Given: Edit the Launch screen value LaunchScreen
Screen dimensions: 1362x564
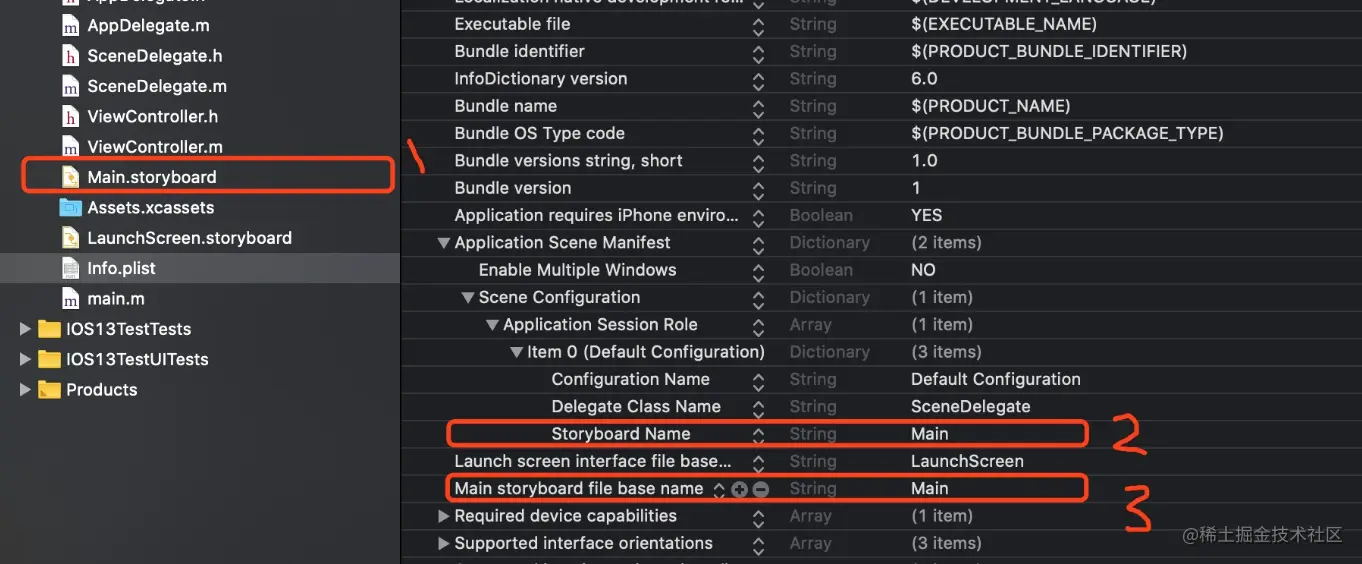Looking at the screenshot, I should [967, 461].
